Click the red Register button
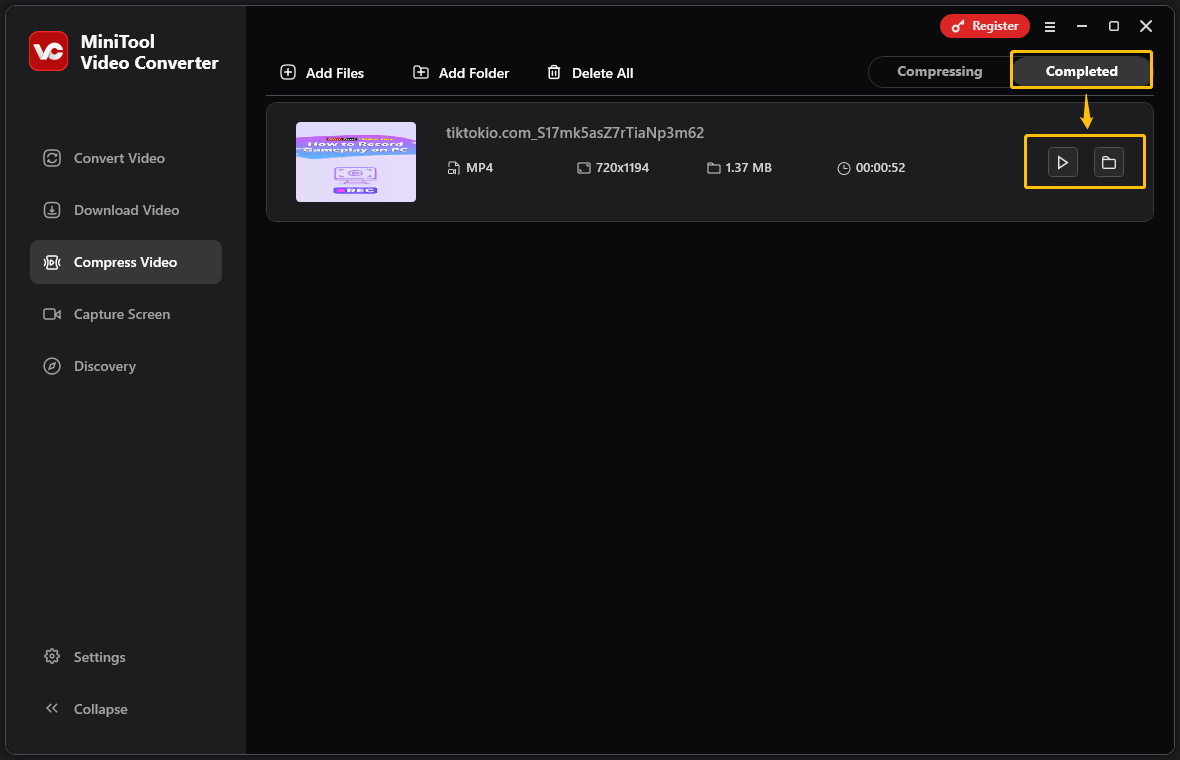The image size is (1180, 760). coord(984,26)
